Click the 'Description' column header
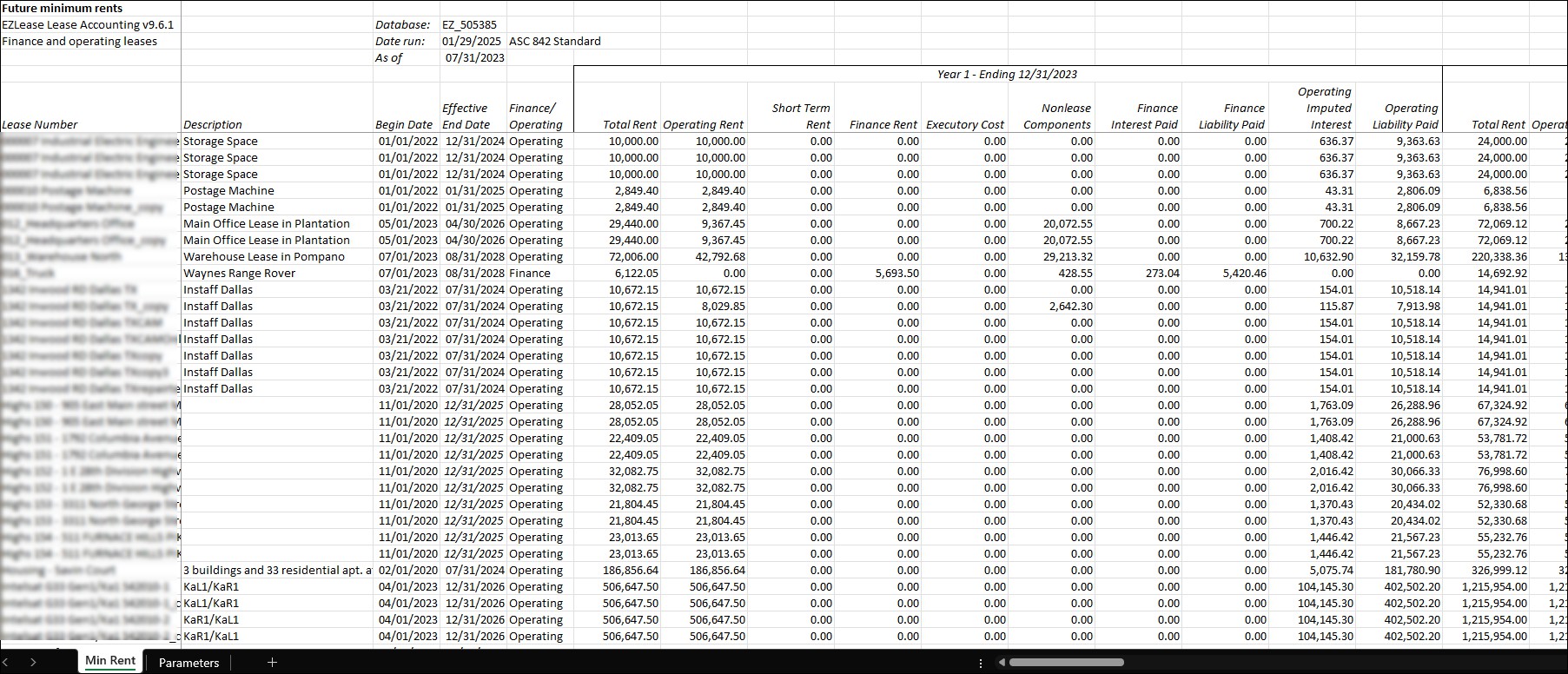This screenshot has height=674, width=1568. pyautogui.click(x=213, y=124)
